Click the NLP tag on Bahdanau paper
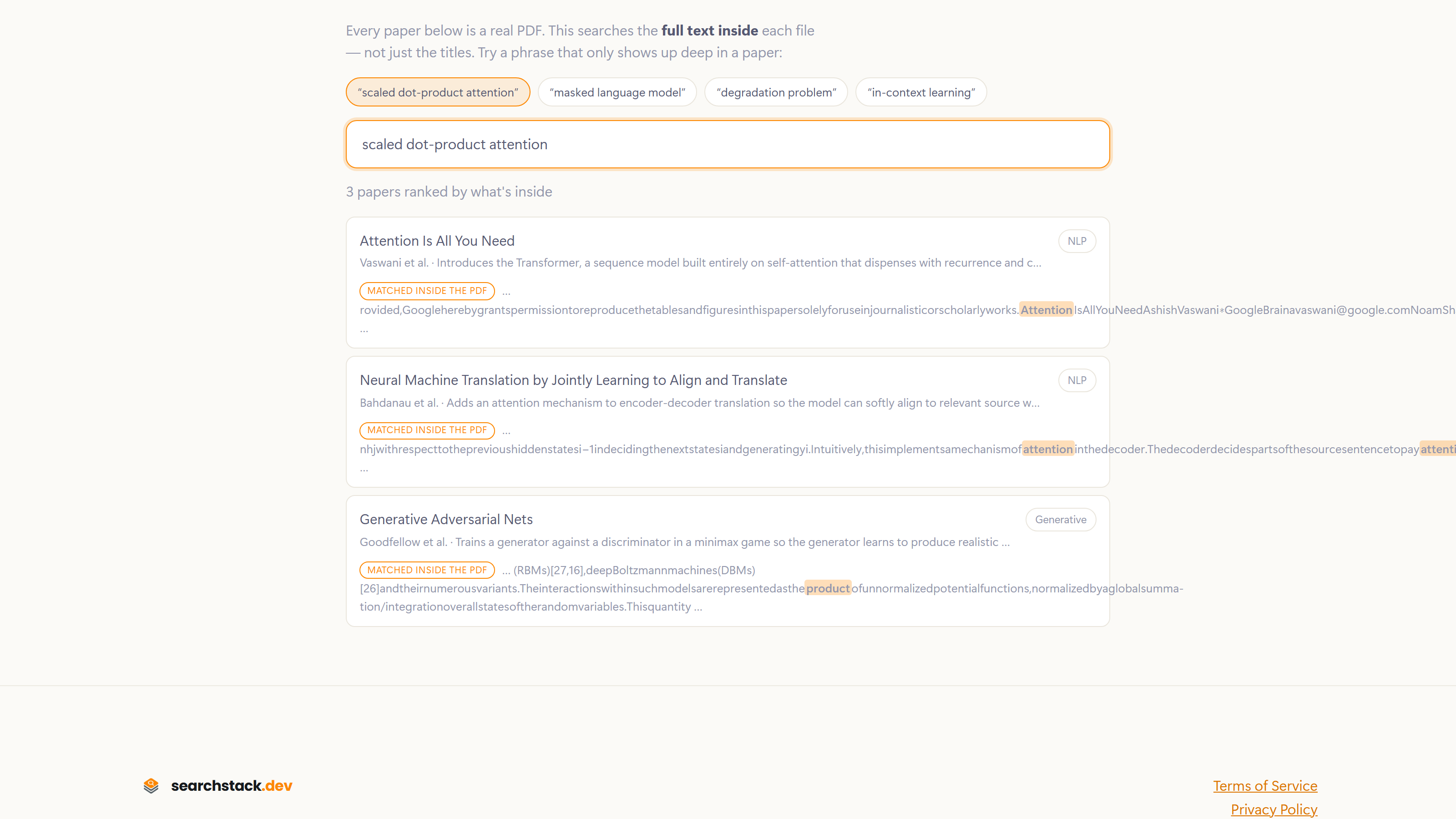 pyautogui.click(x=1077, y=380)
